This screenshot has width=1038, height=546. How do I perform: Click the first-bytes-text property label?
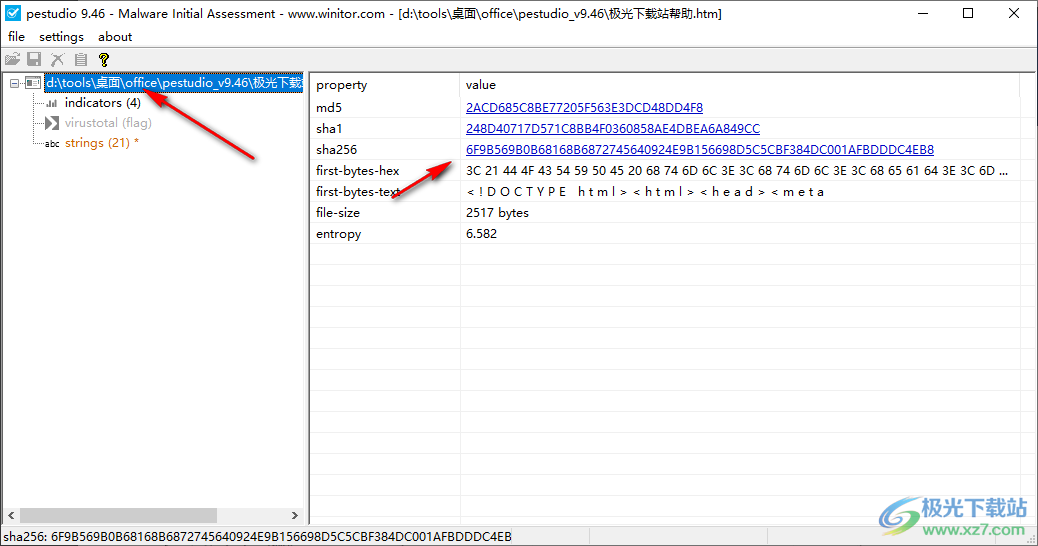pyautogui.click(x=358, y=192)
